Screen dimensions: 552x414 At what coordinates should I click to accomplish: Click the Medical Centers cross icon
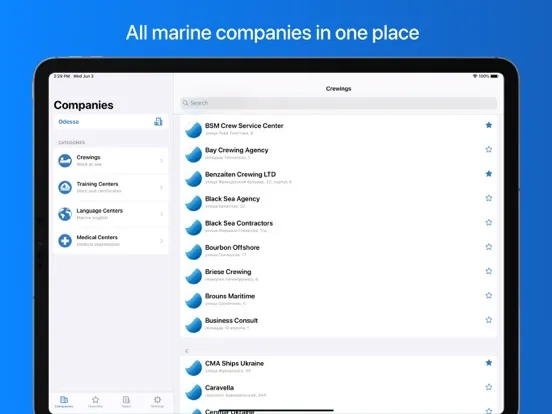65,241
